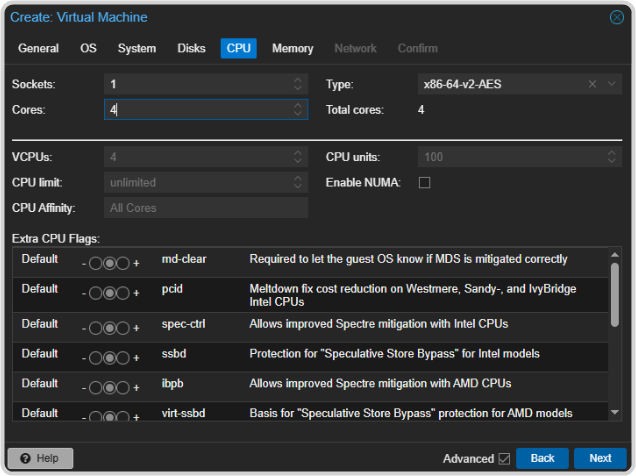This screenshot has width=636, height=476.
Task: Go to the Disks tab
Action: tap(191, 48)
